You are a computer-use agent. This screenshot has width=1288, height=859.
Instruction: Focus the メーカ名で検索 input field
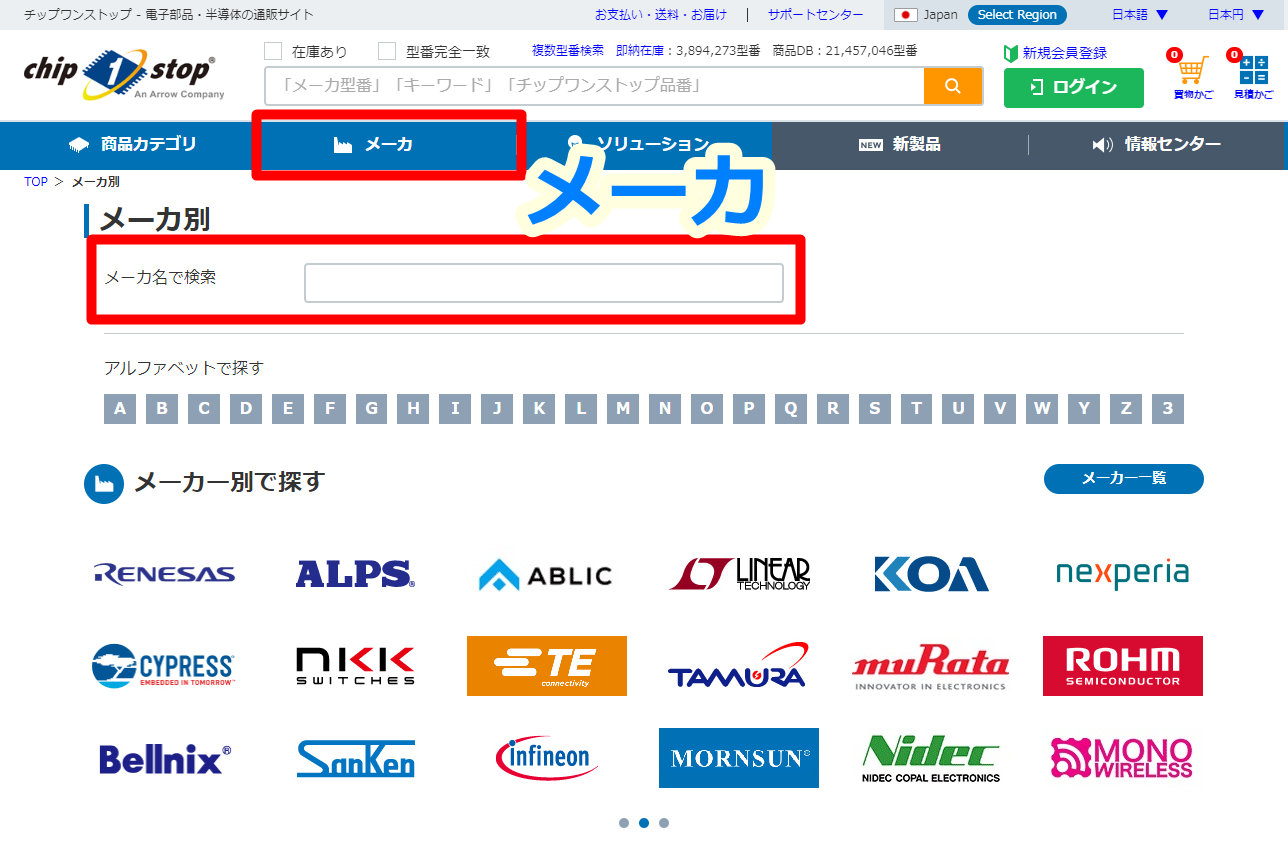[543, 283]
